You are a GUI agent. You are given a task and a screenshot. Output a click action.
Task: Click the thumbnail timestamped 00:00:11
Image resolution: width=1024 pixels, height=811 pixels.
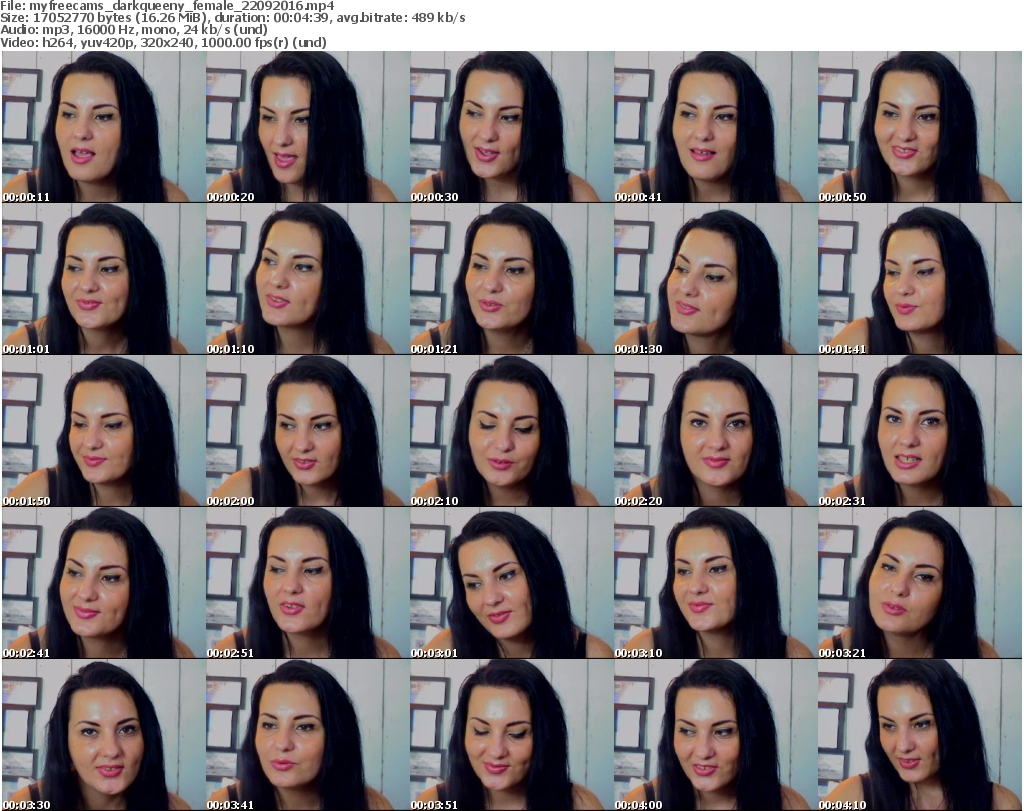tap(103, 127)
